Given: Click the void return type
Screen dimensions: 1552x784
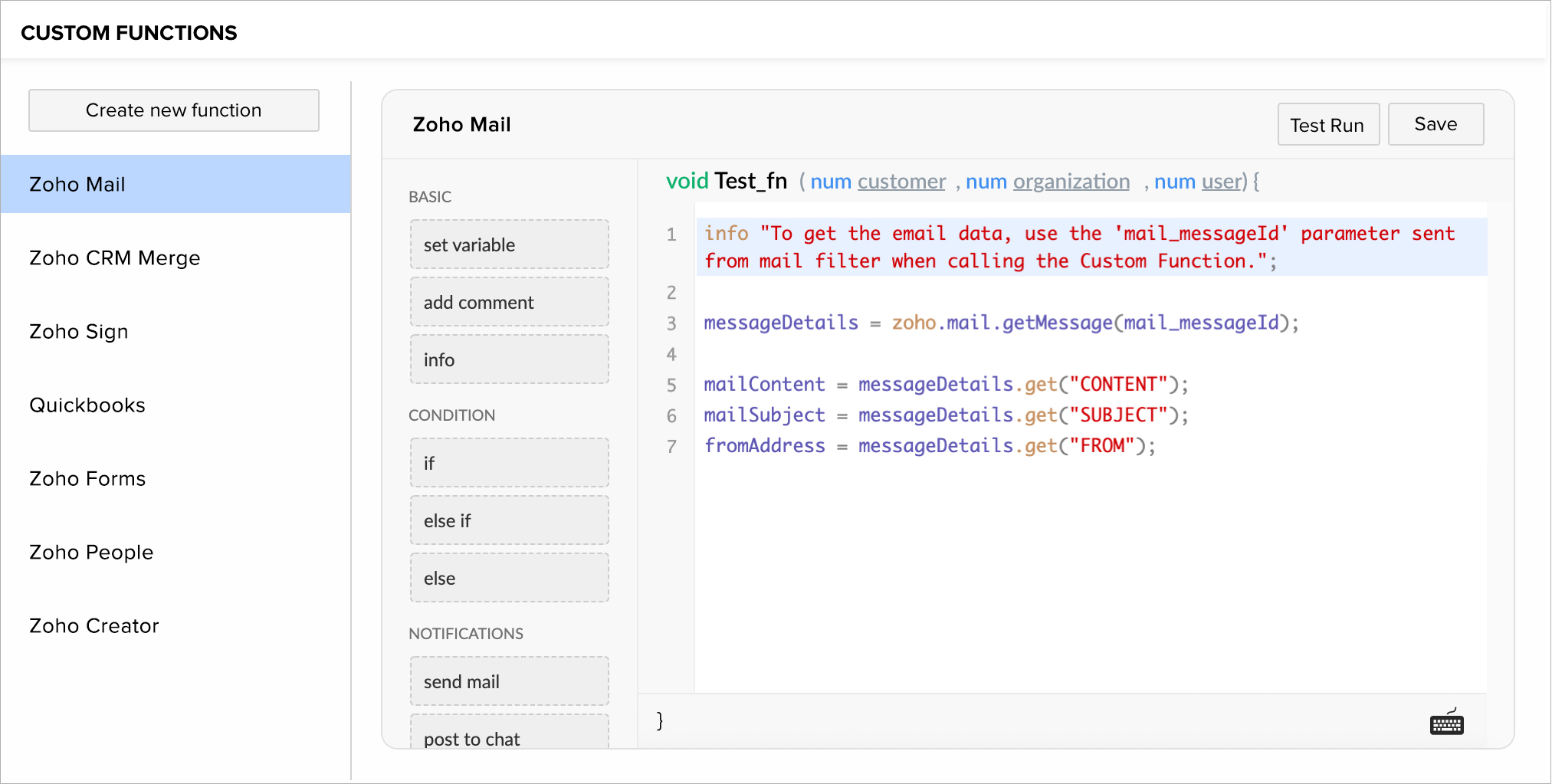Looking at the screenshot, I should click(687, 181).
